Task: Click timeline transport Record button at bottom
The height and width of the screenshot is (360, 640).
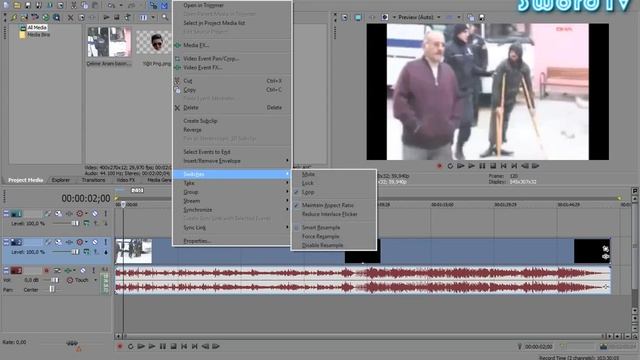Action: click(120, 347)
